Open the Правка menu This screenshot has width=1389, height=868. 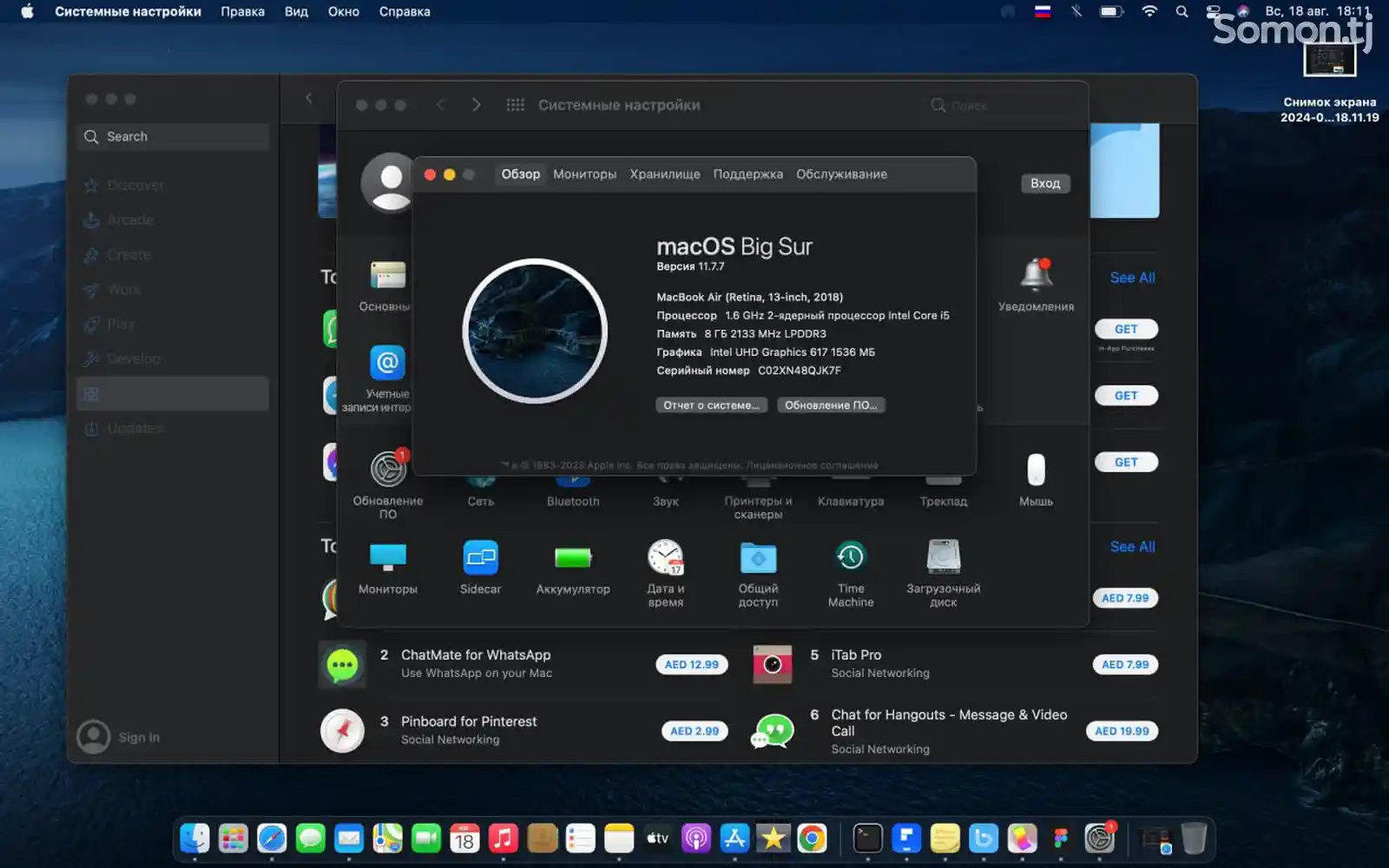tap(242, 11)
